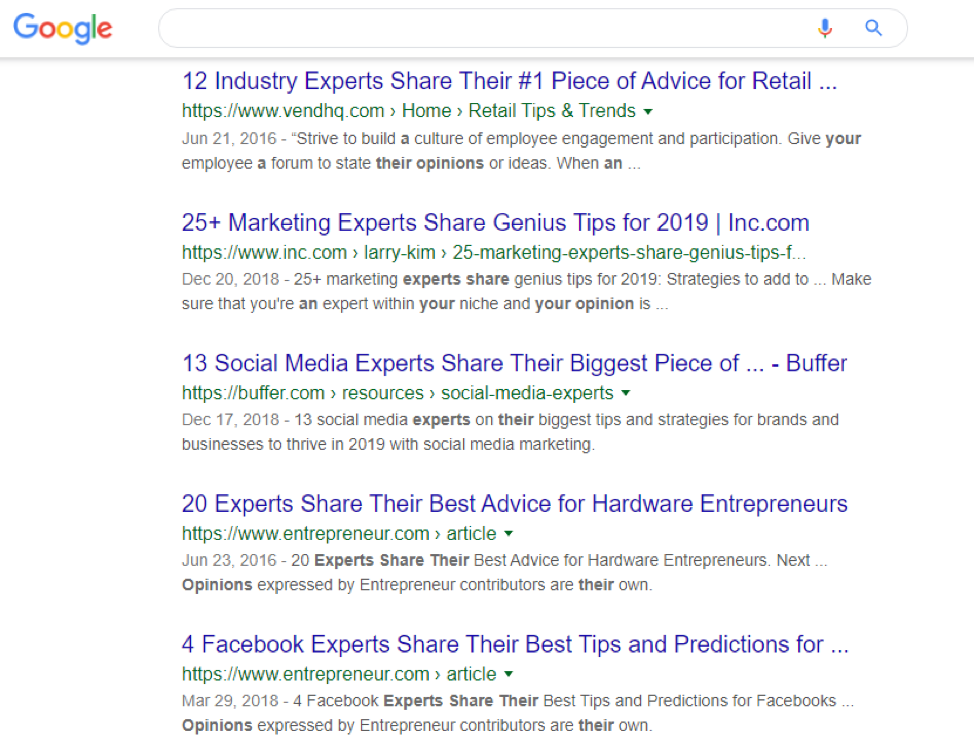The width and height of the screenshot is (974, 750).
Task: Open dropdown arrow under 20 Experts hardware result
Action: click(508, 534)
